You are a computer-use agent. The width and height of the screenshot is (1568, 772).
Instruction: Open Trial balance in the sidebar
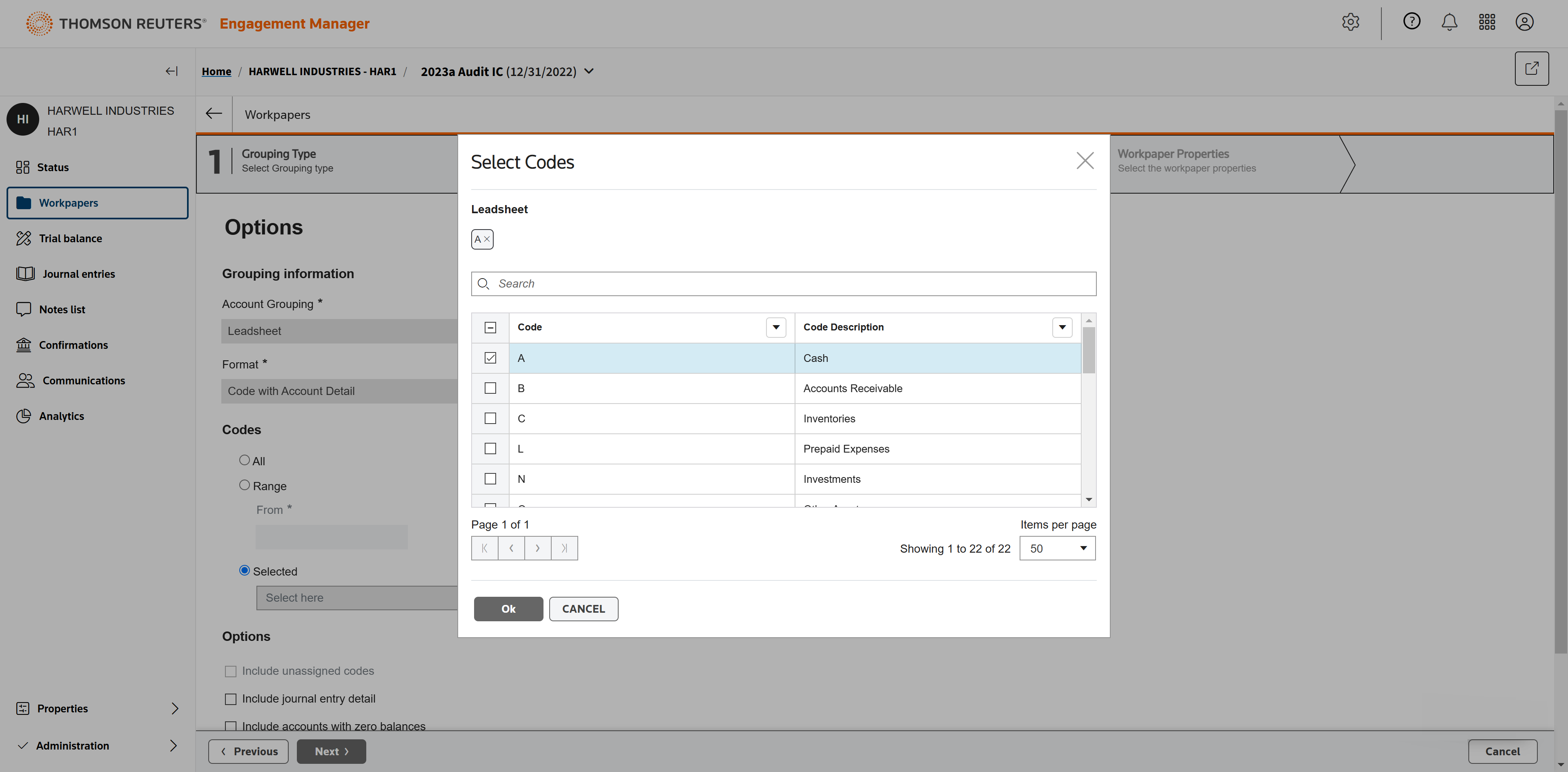pos(70,239)
